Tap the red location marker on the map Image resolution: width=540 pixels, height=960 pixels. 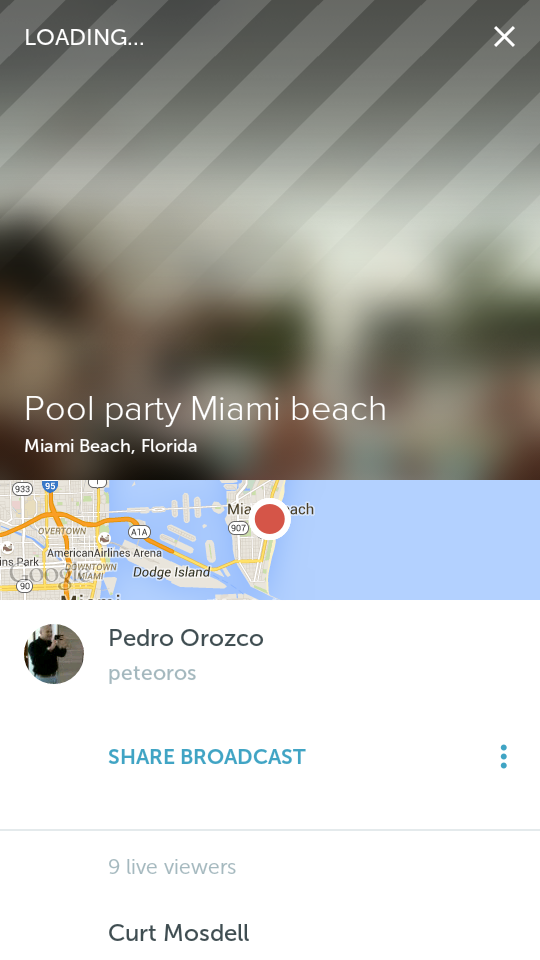[269, 519]
